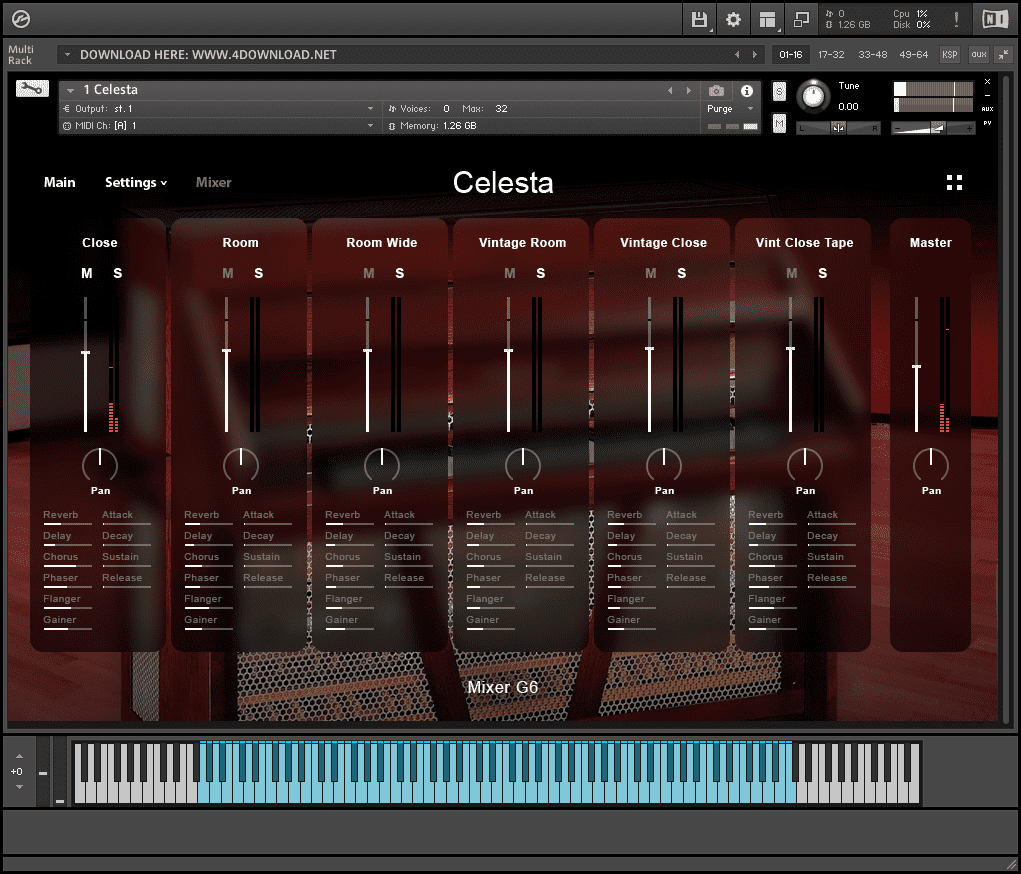Toggle the aux sends panel button
This screenshot has height=874, width=1021.
click(x=979, y=55)
